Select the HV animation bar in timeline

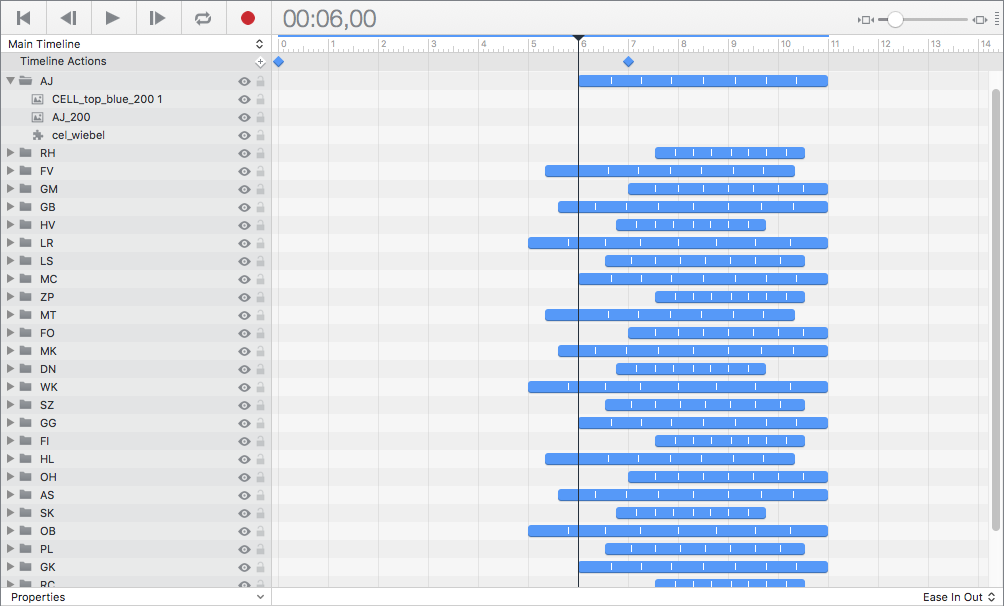tap(691, 225)
